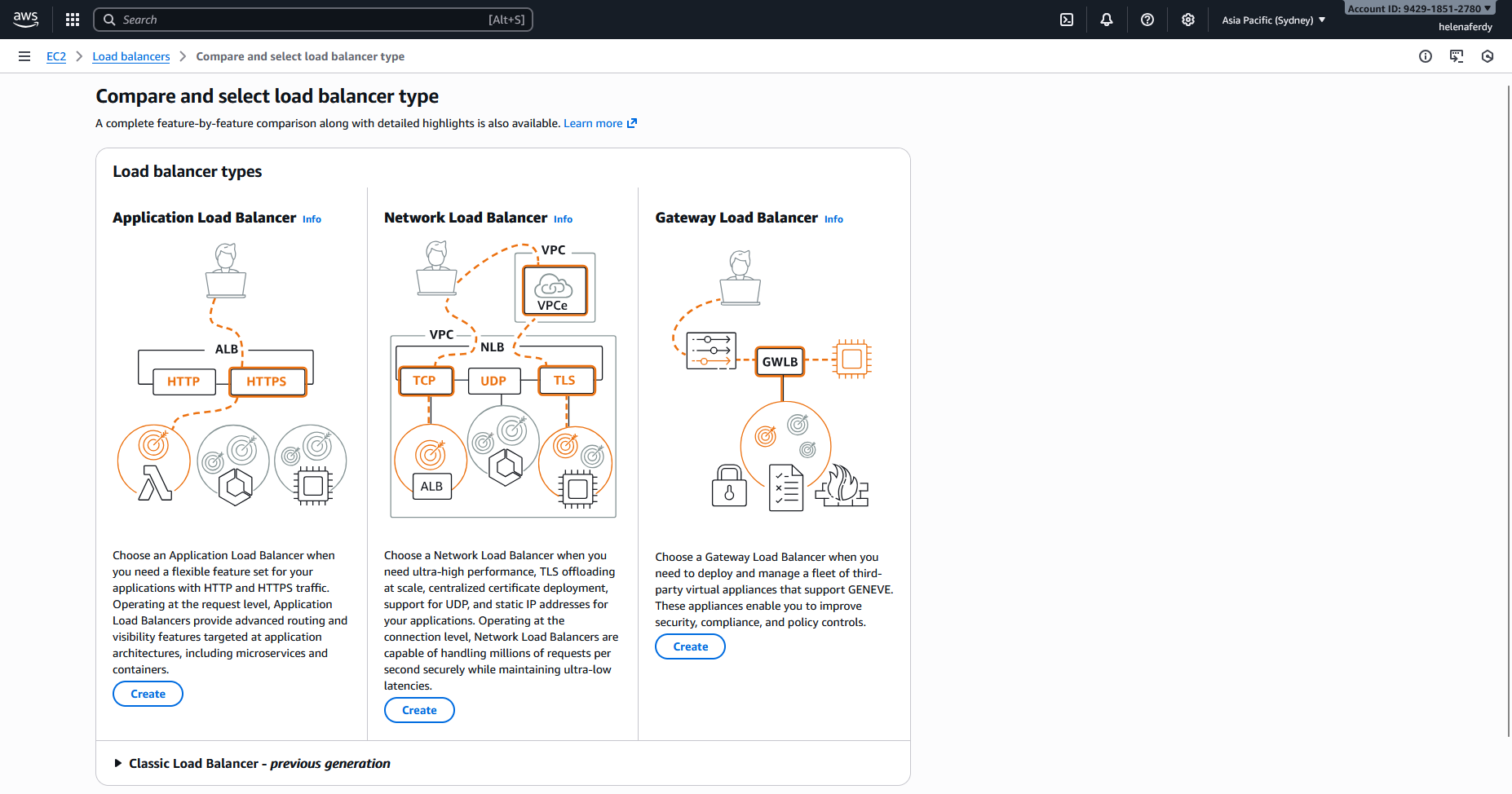Viewport: 1512px width, 794px height.
Task: Open settings gear in top bar
Action: (x=1187, y=20)
